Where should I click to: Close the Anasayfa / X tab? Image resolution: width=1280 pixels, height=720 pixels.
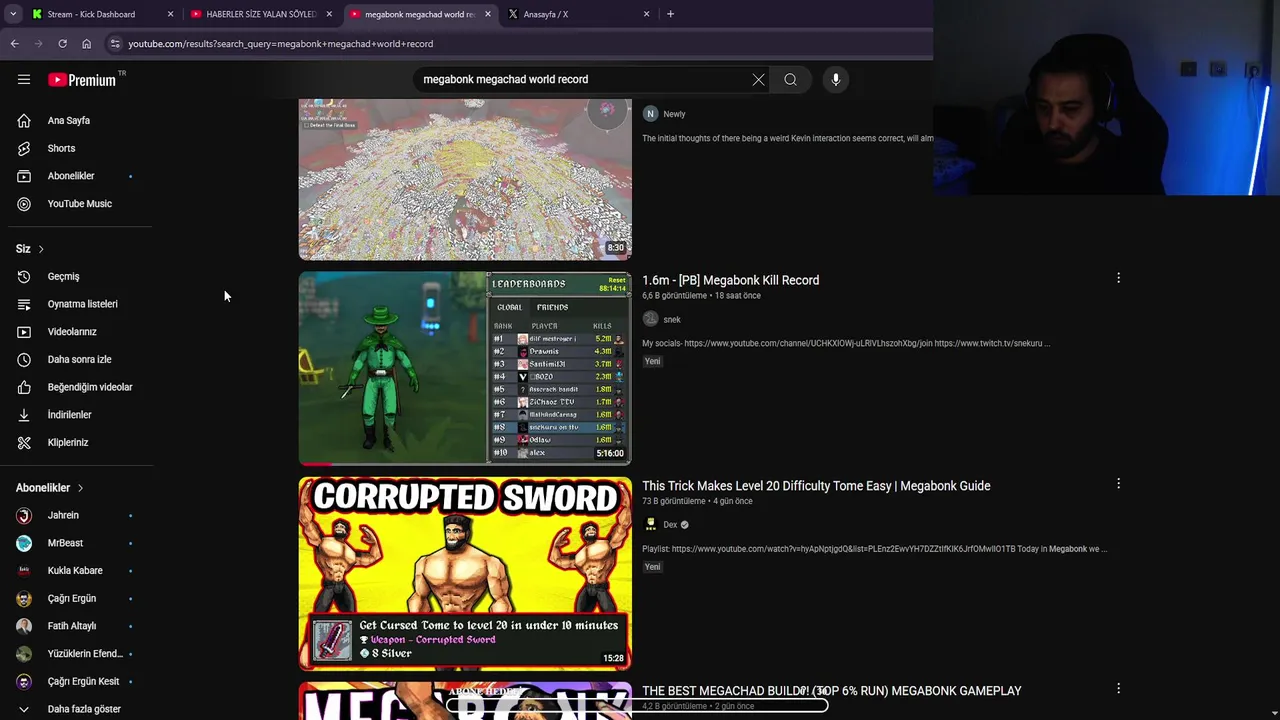646,14
